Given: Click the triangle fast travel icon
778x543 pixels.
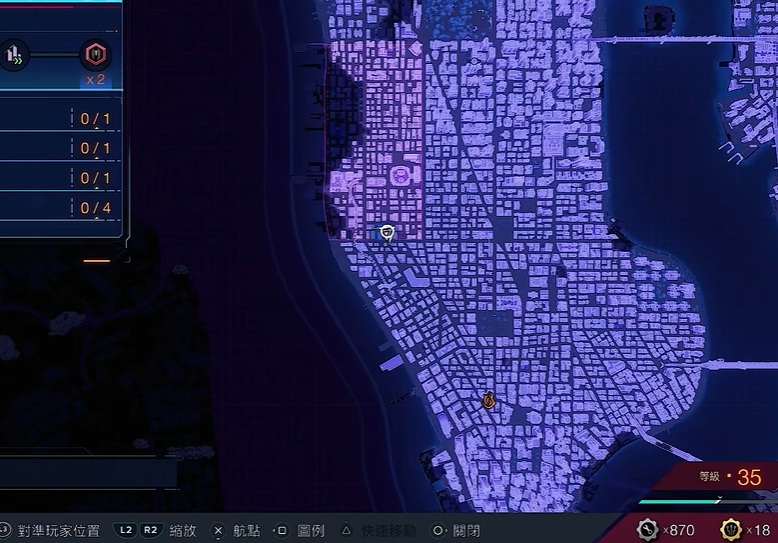Looking at the screenshot, I should 347,530.
